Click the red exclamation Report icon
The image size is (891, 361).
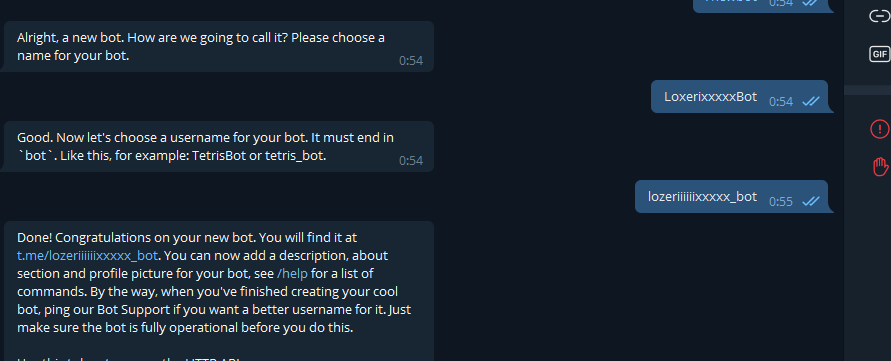[x=880, y=128]
